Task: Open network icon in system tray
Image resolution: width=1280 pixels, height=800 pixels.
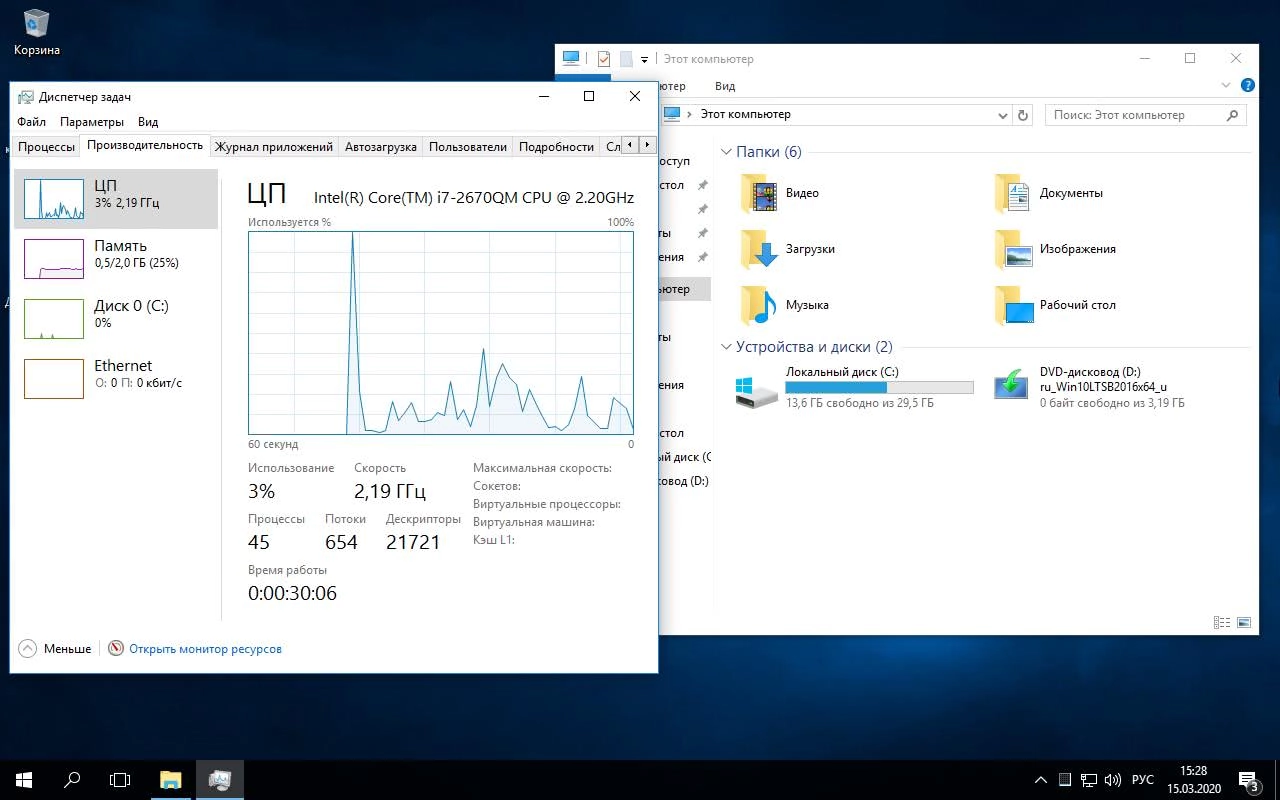Action: pyautogui.click(x=1088, y=779)
